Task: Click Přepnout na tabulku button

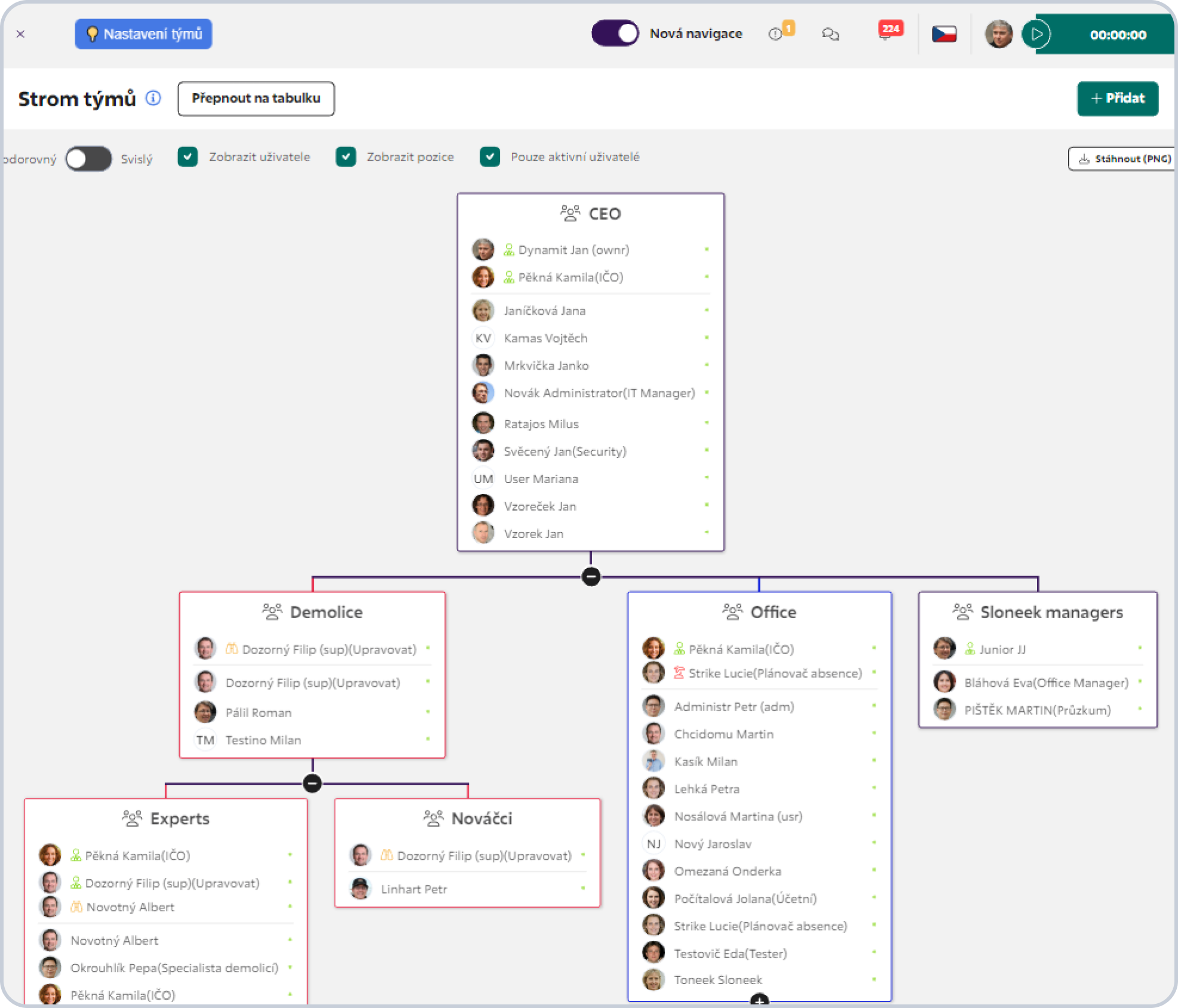Action: (256, 99)
